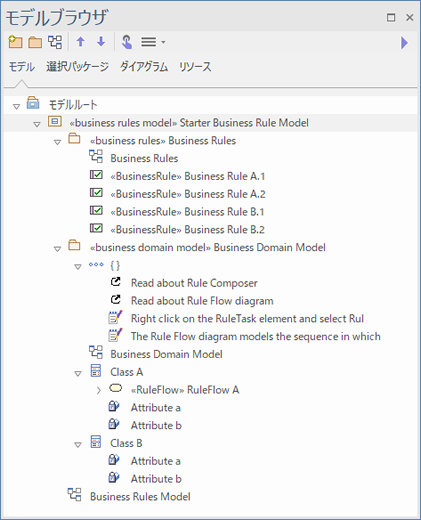Click the New Package folder icon

(35, 42)
